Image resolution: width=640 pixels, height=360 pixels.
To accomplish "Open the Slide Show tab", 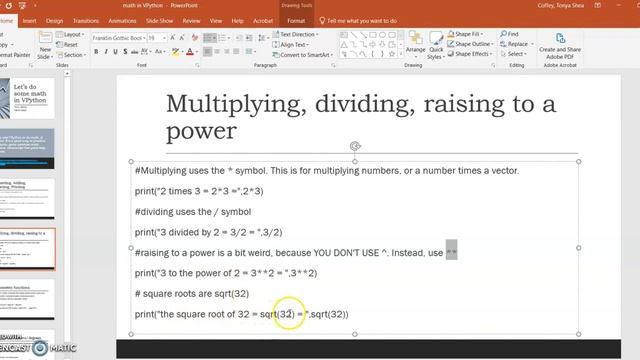I will 159,21.
